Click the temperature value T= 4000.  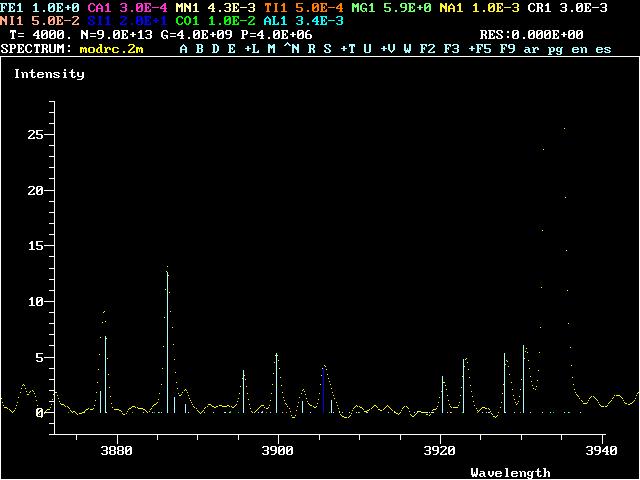point(40,35)
